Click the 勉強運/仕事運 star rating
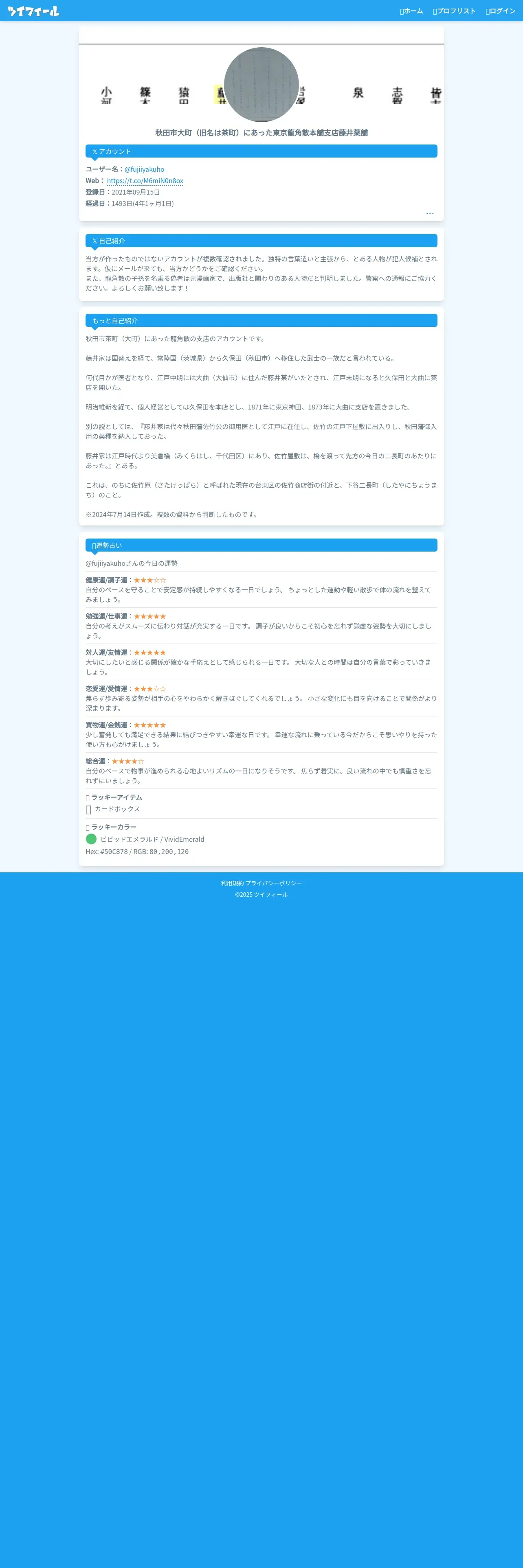523x1568 pixels. coord(150,616)
